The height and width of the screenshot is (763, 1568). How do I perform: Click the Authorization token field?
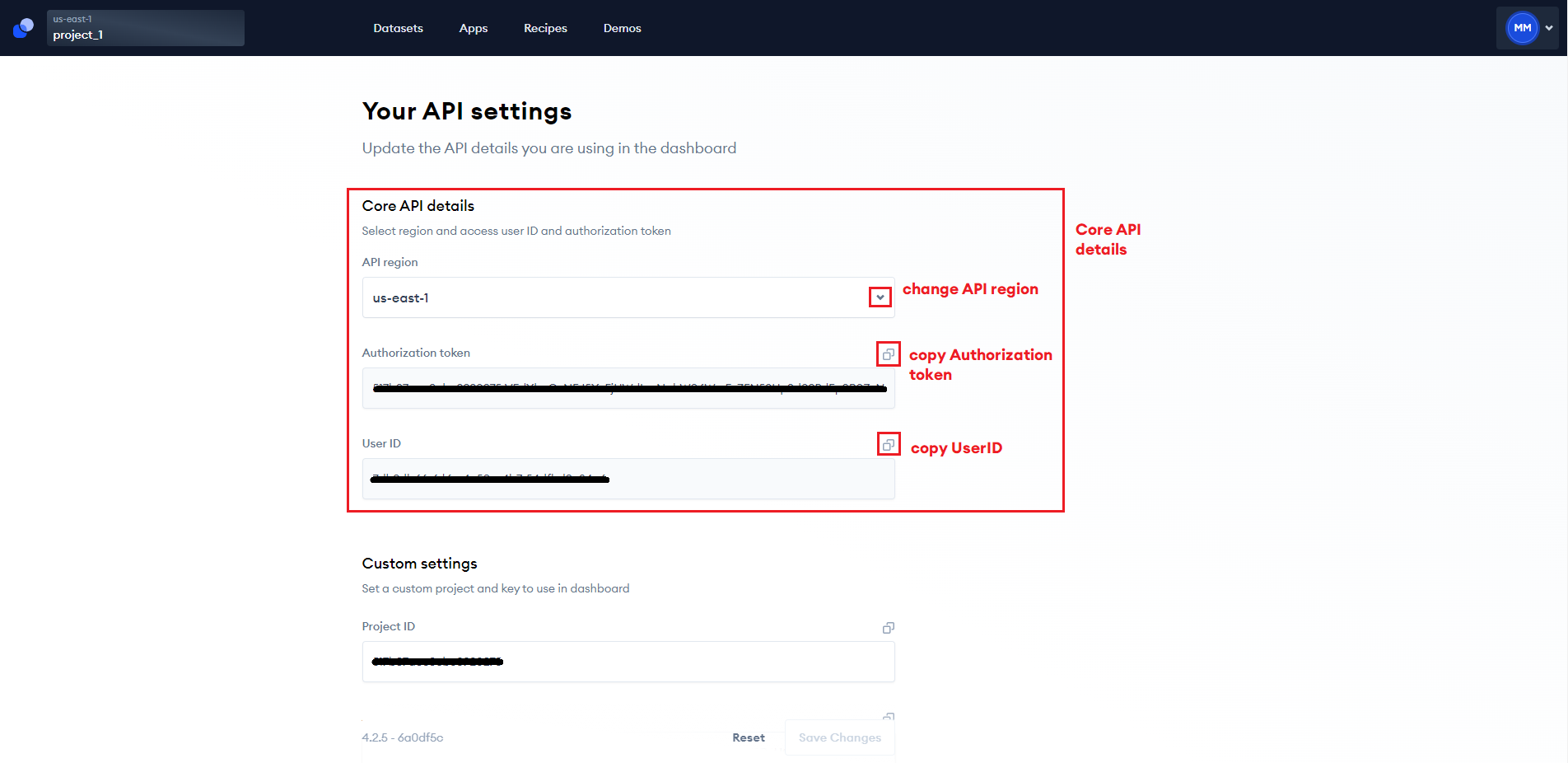click(x=628, y=388)
